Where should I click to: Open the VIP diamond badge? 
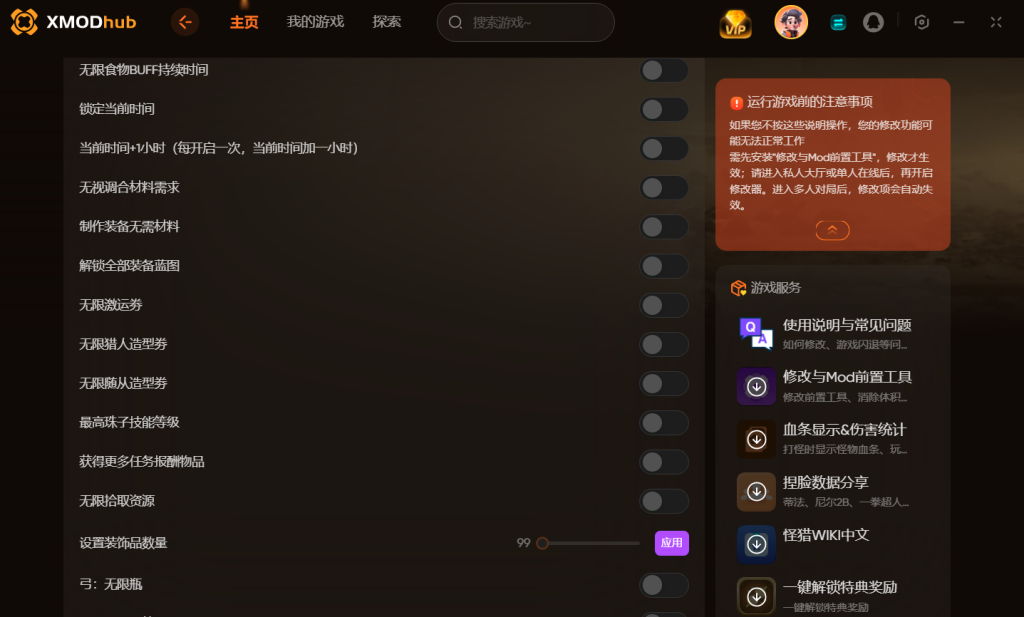tap(735, 24)
